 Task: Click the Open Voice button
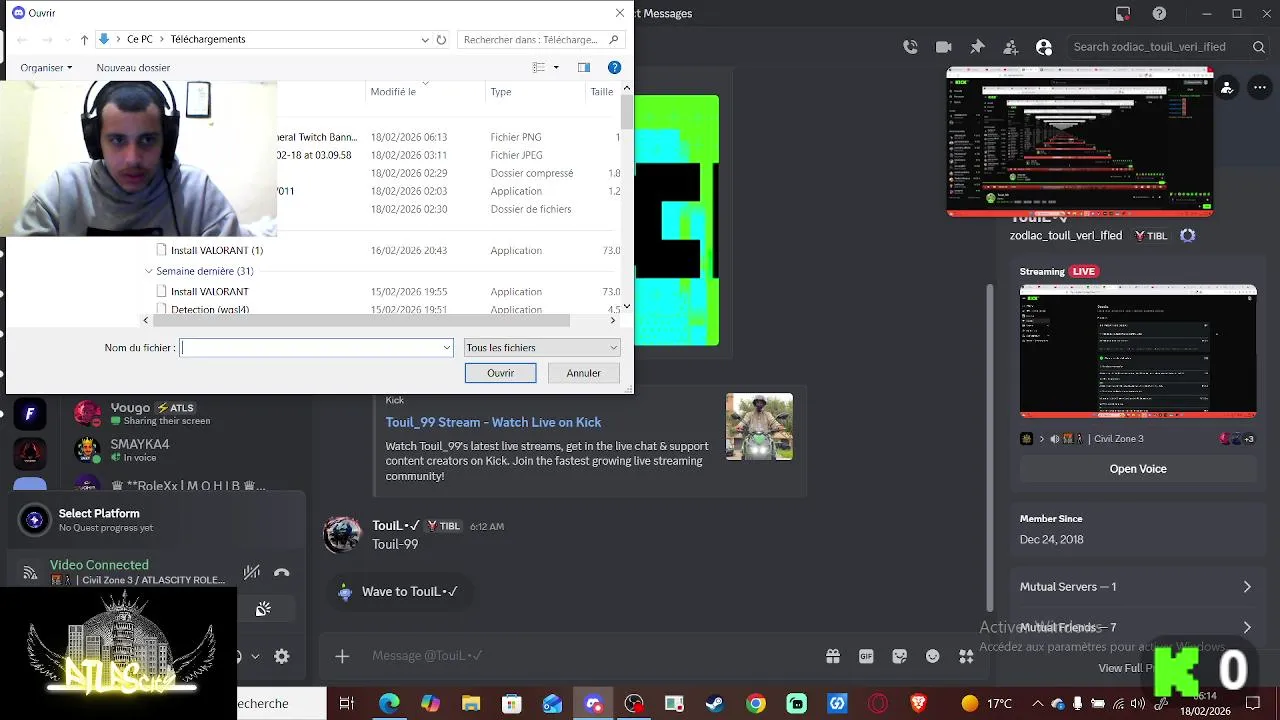click(1138, 469)
